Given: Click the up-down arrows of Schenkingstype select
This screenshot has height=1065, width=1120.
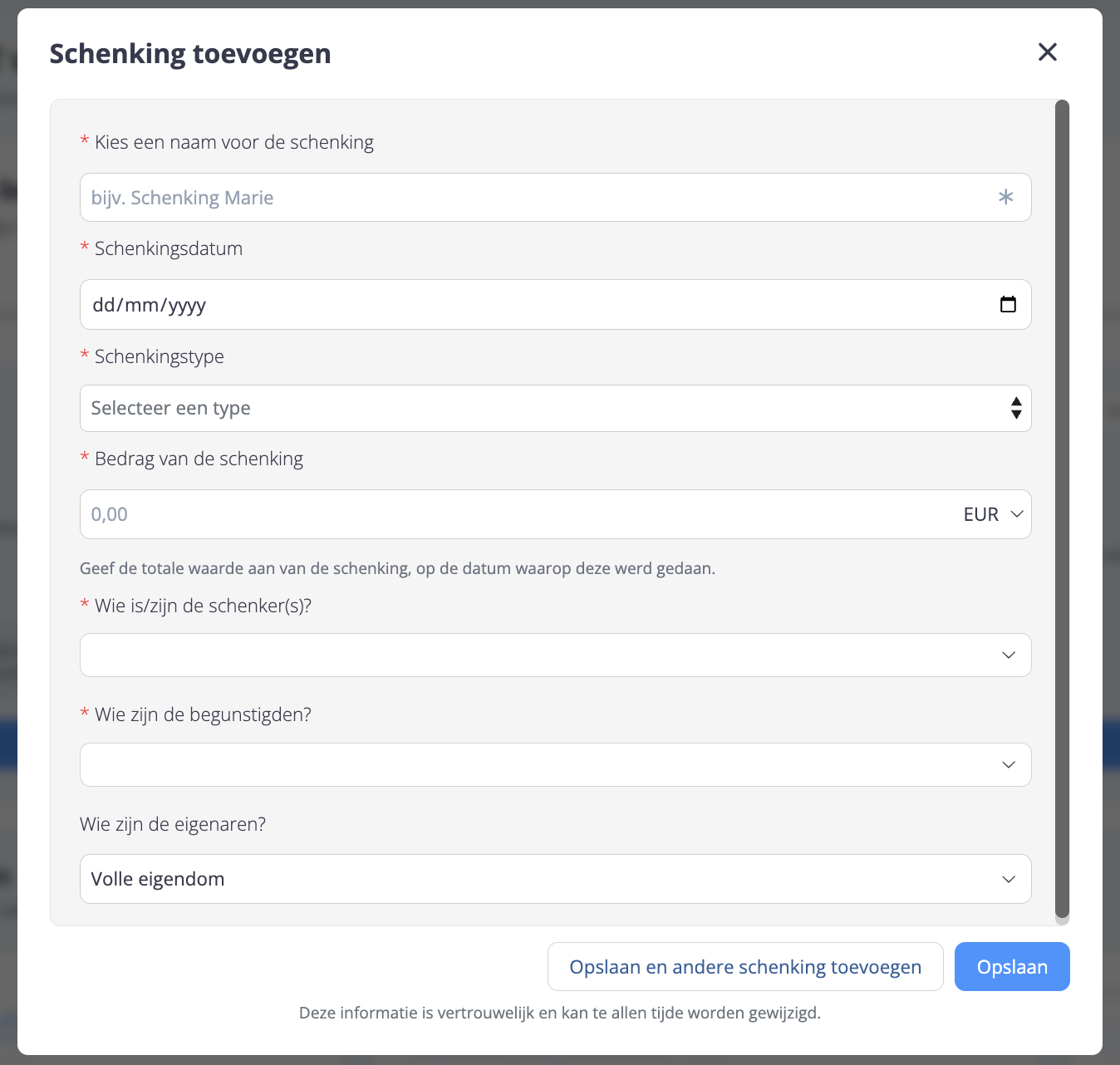Looking at the screenshot, I should (1015, 408).
